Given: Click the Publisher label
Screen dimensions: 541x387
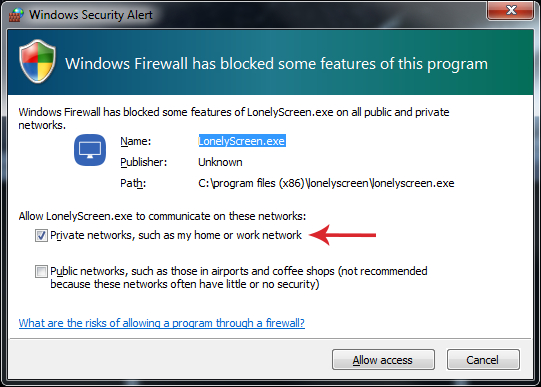Looking at the screenshot, I should click(144, 162).
